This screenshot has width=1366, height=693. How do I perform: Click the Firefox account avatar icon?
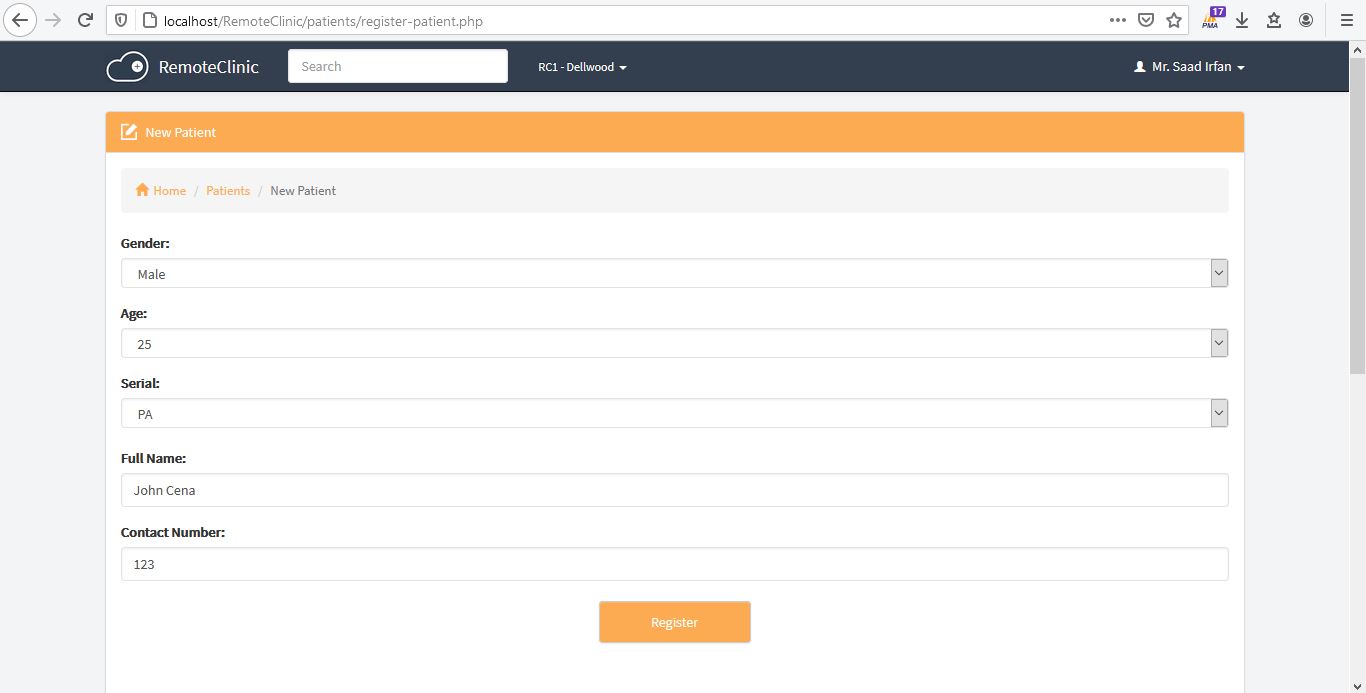[1306, 20]
